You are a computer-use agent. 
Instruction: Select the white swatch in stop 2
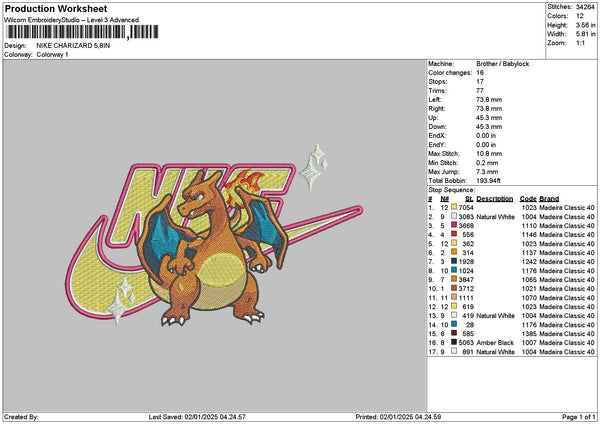pyautogui.click(x=455, y=217)
